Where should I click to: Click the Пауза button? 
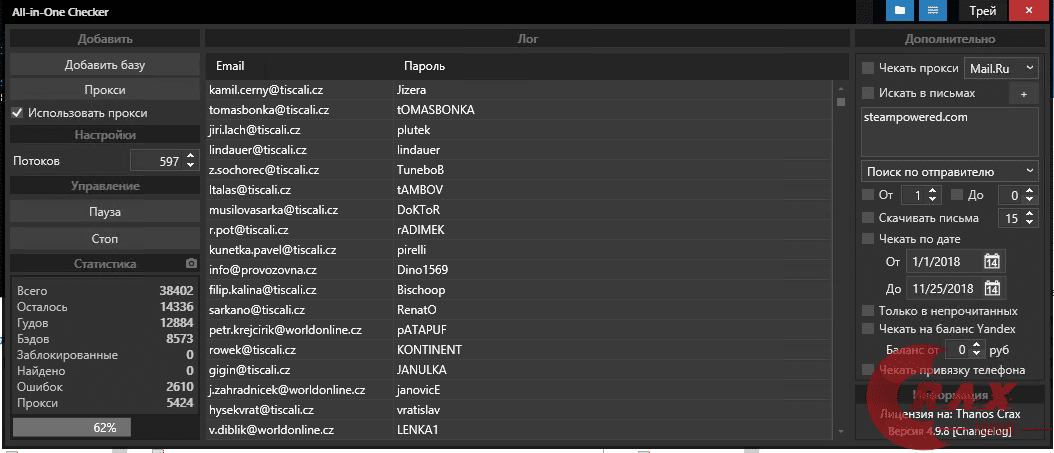(x=104, y=212)
